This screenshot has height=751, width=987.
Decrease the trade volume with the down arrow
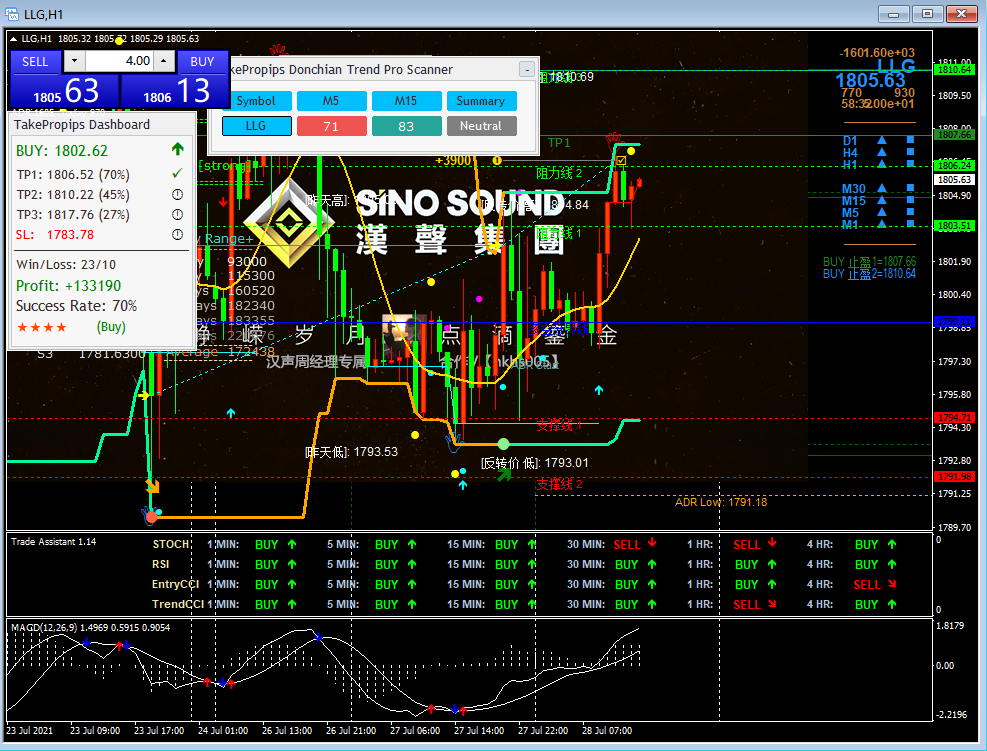(x=75, y=61)
